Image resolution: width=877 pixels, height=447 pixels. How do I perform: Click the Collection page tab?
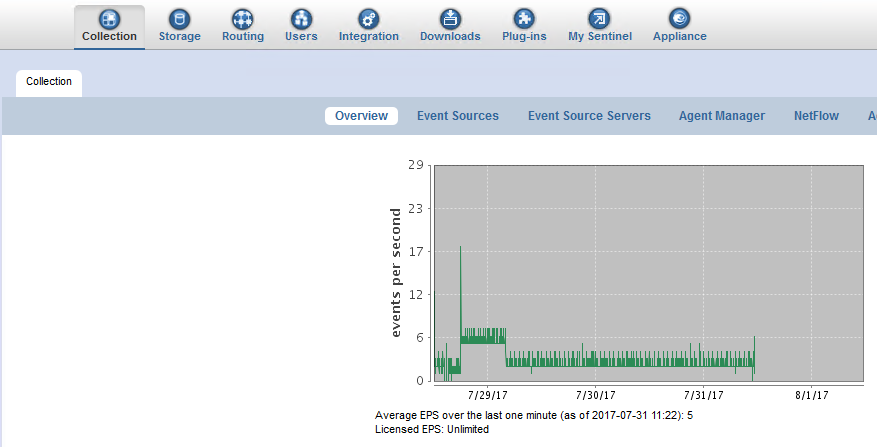pyautogui.click(x=49, y=82)
